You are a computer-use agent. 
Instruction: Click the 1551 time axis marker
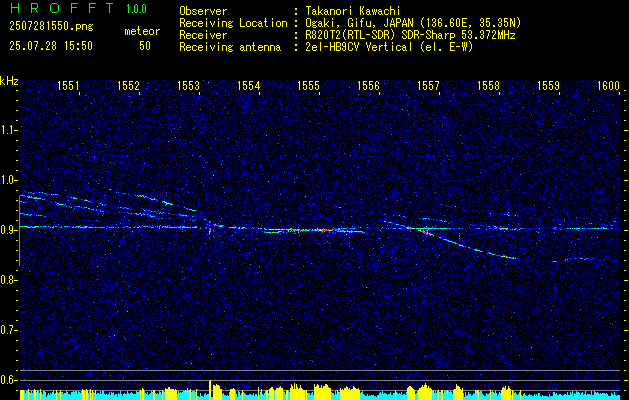[x=68, y=85]
